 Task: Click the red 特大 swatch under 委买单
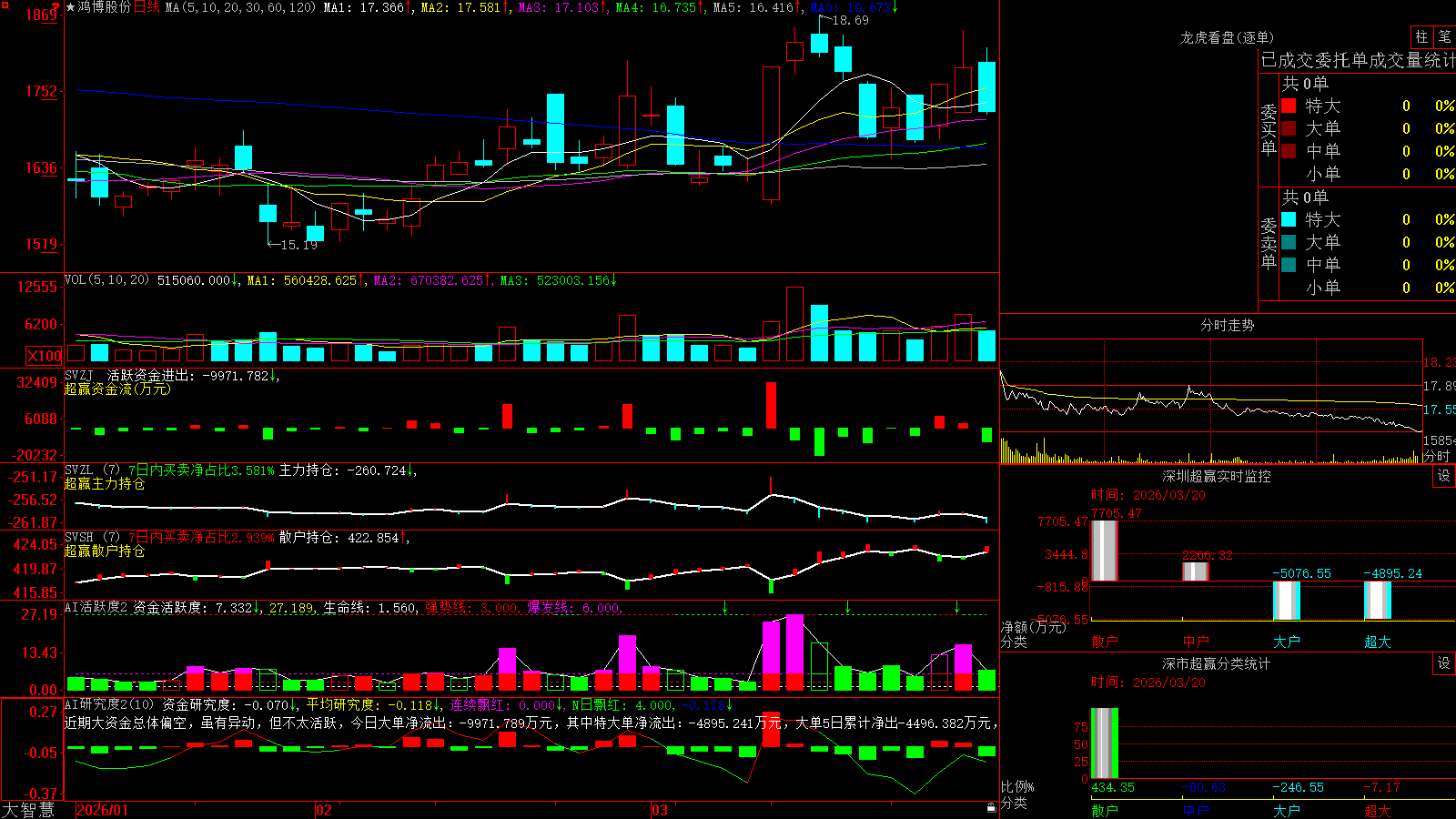click(1289, 106)
